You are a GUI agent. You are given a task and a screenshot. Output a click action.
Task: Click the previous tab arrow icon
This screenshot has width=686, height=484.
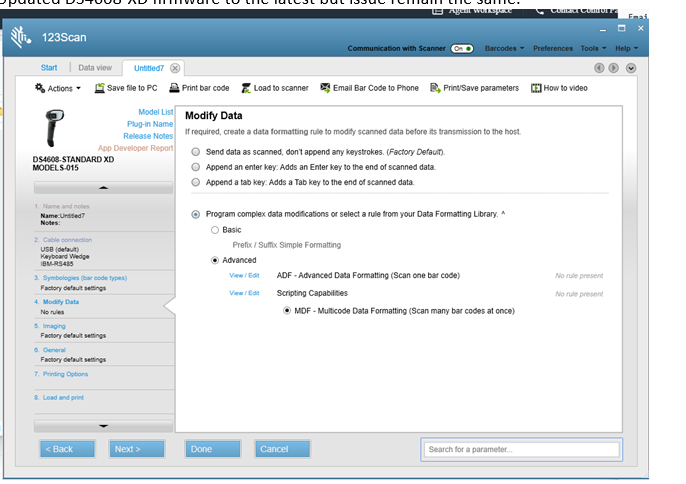pos(599,68)
